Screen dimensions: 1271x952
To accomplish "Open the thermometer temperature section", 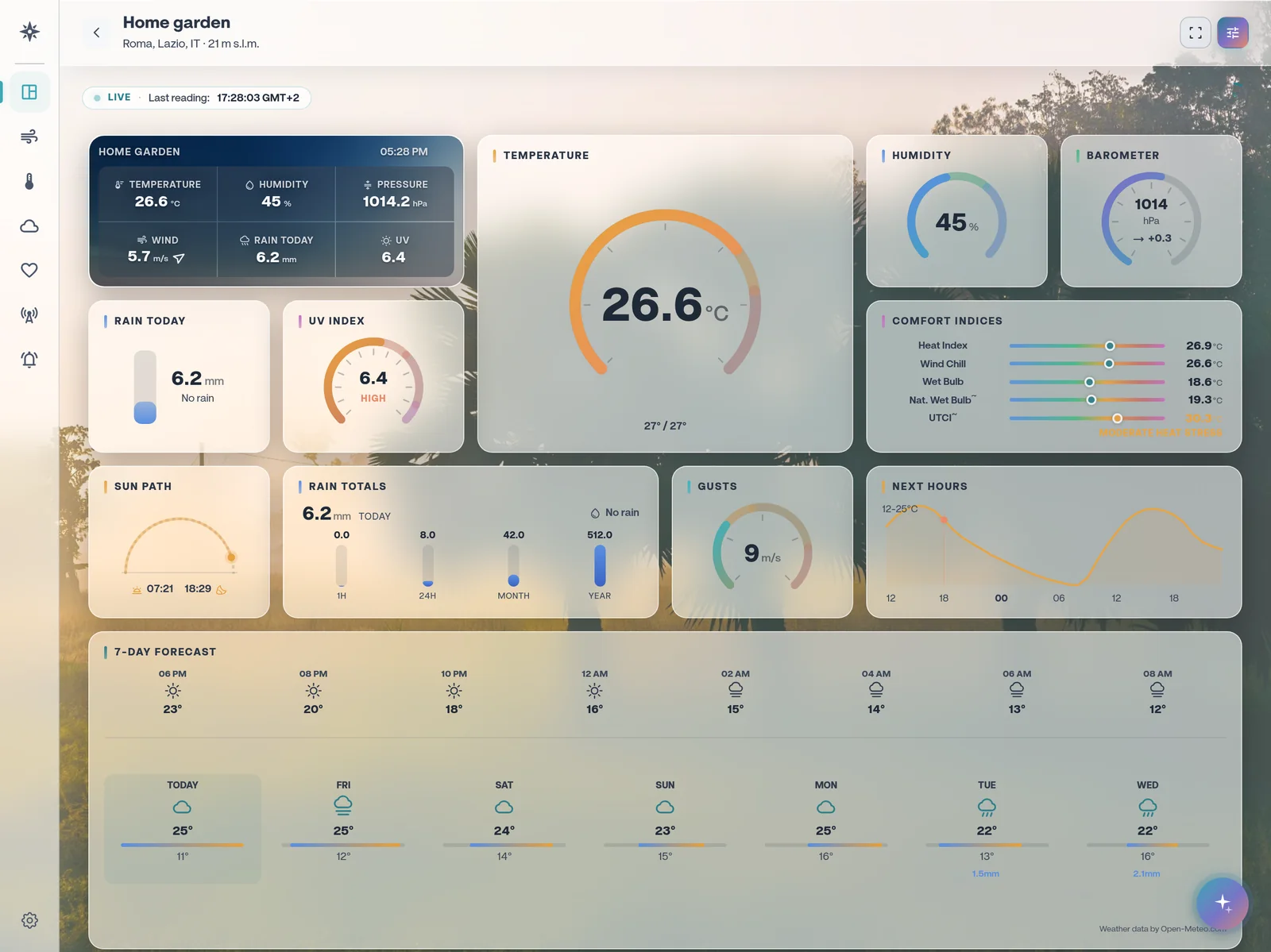I will 29,181.
